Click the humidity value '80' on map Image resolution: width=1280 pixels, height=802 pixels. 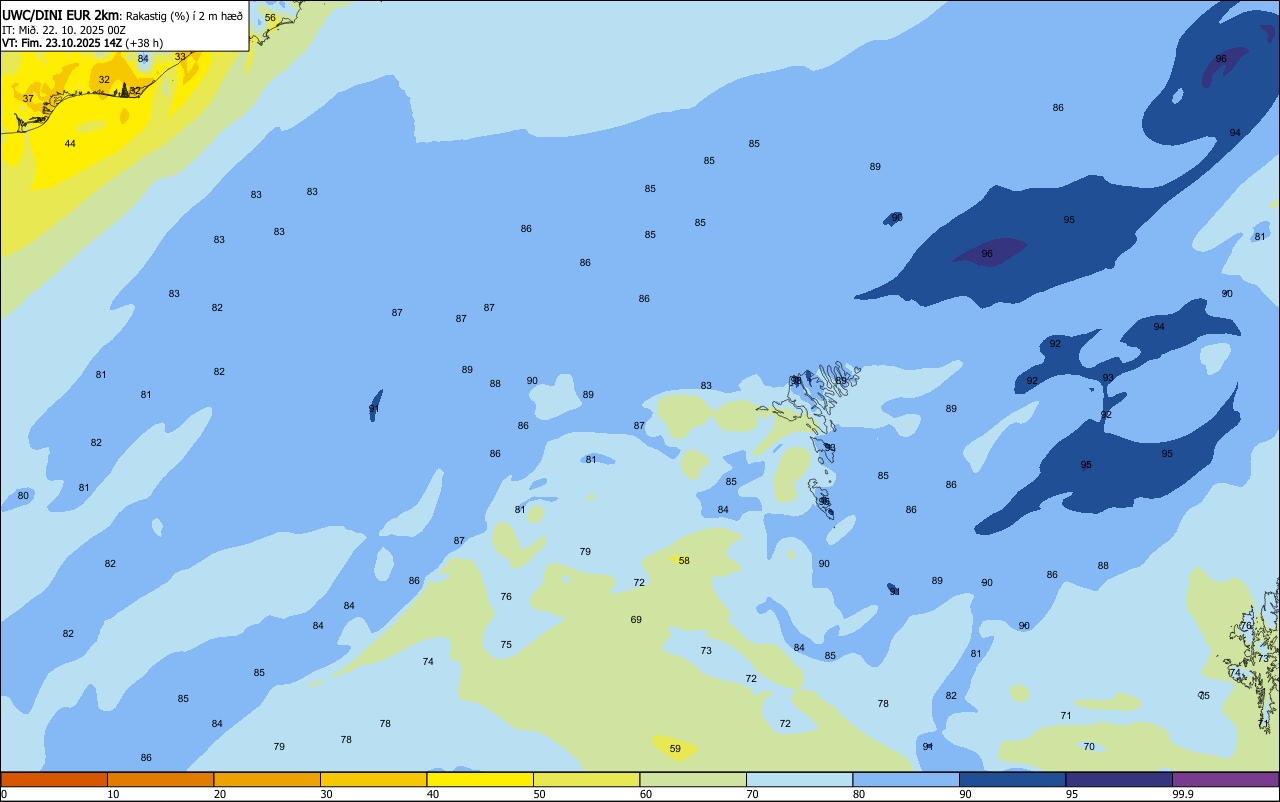tap(23, 496)
